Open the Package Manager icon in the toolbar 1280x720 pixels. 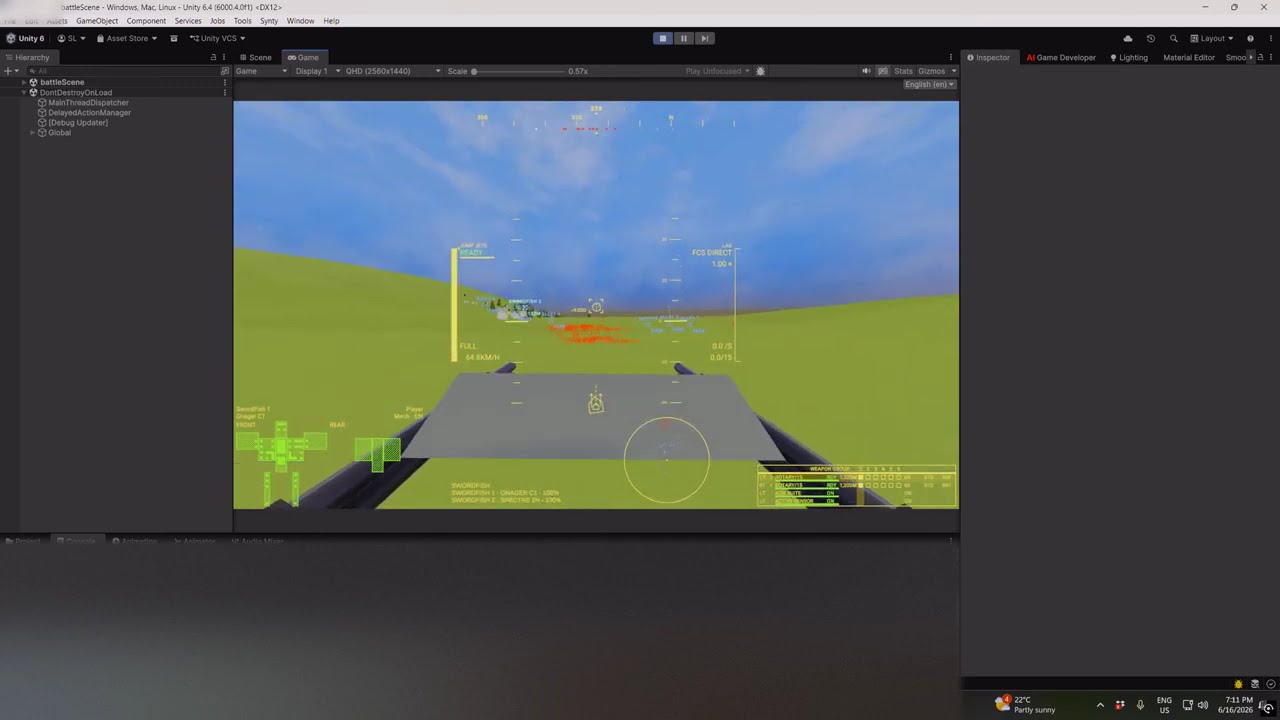tap(174, 38)
